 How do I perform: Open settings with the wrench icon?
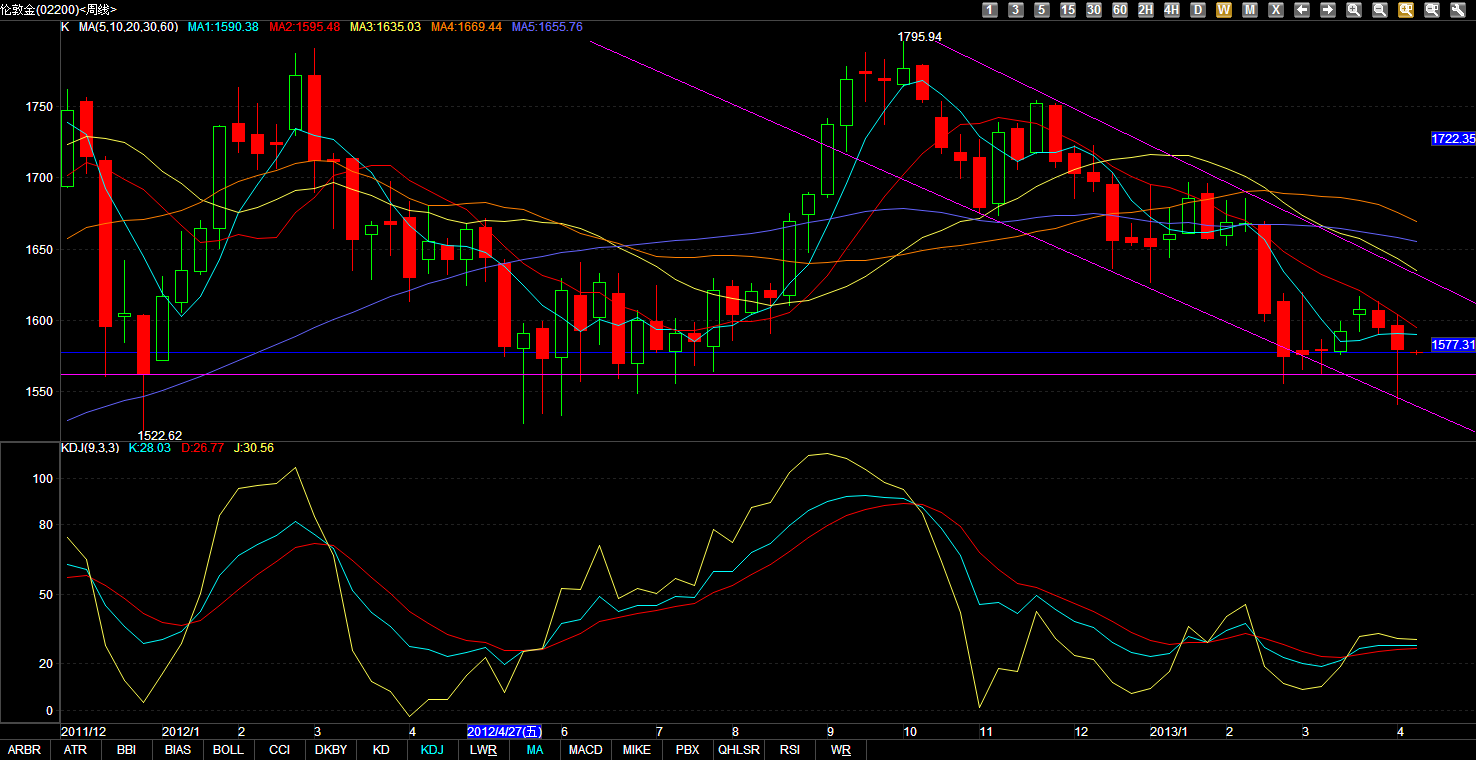pyautogui.click(x=1458, y=10)
